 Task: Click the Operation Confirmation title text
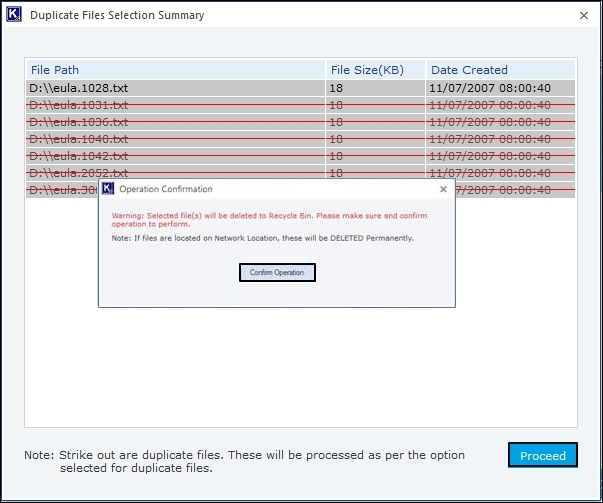point(166,189)
